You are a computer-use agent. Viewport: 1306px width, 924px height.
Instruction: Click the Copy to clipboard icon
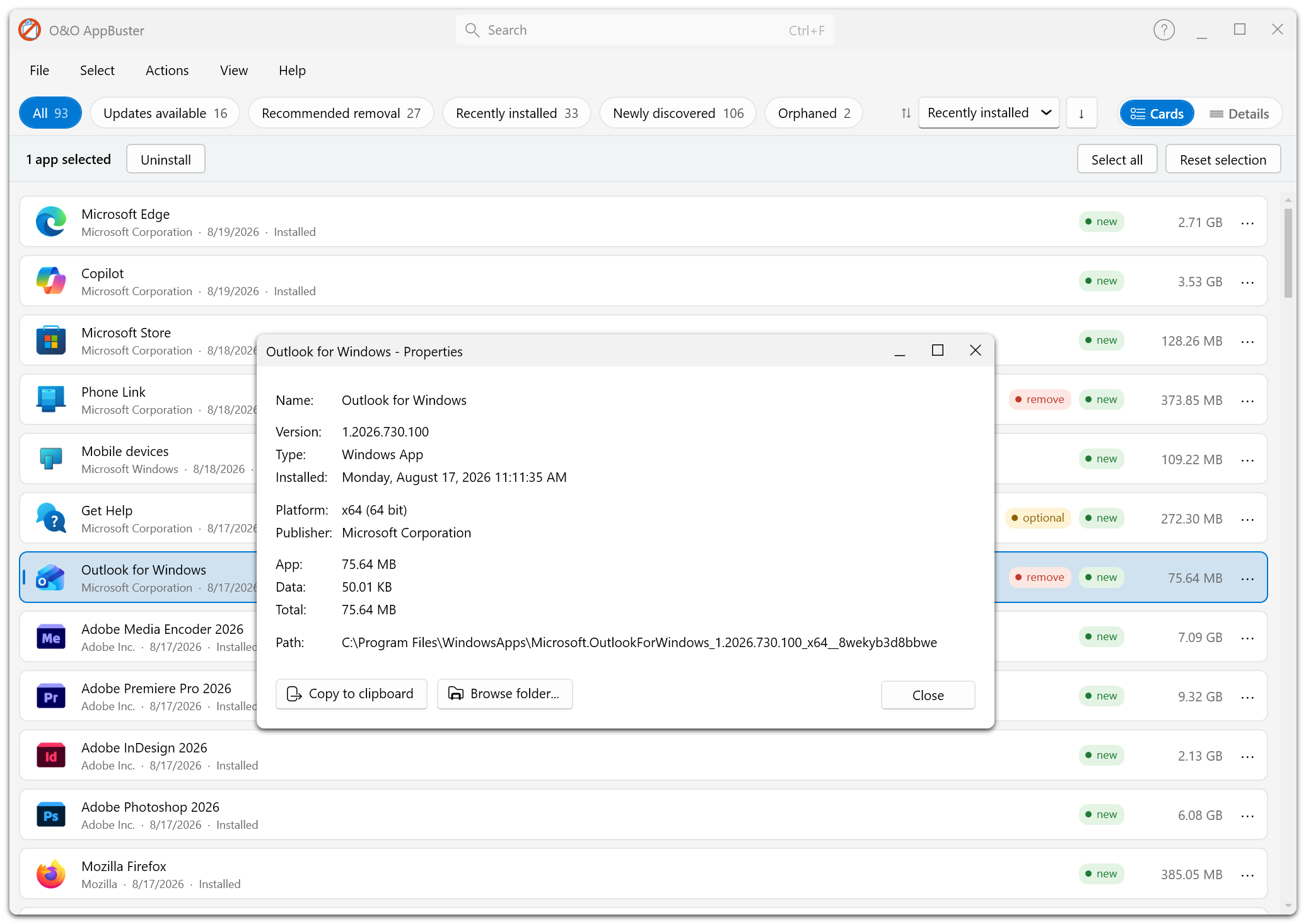tap(294, 694)
